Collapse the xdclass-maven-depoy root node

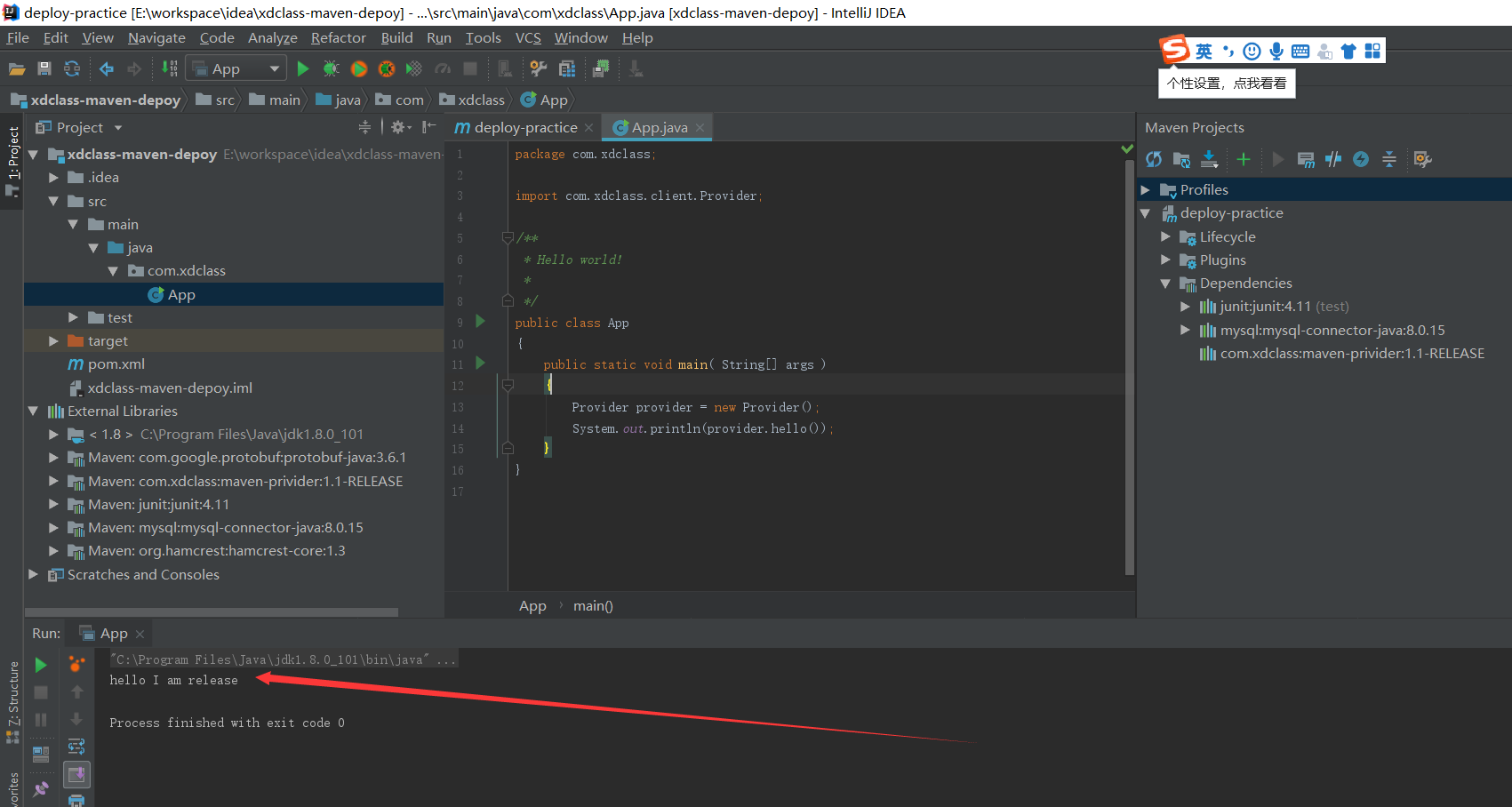pos(33,155)
